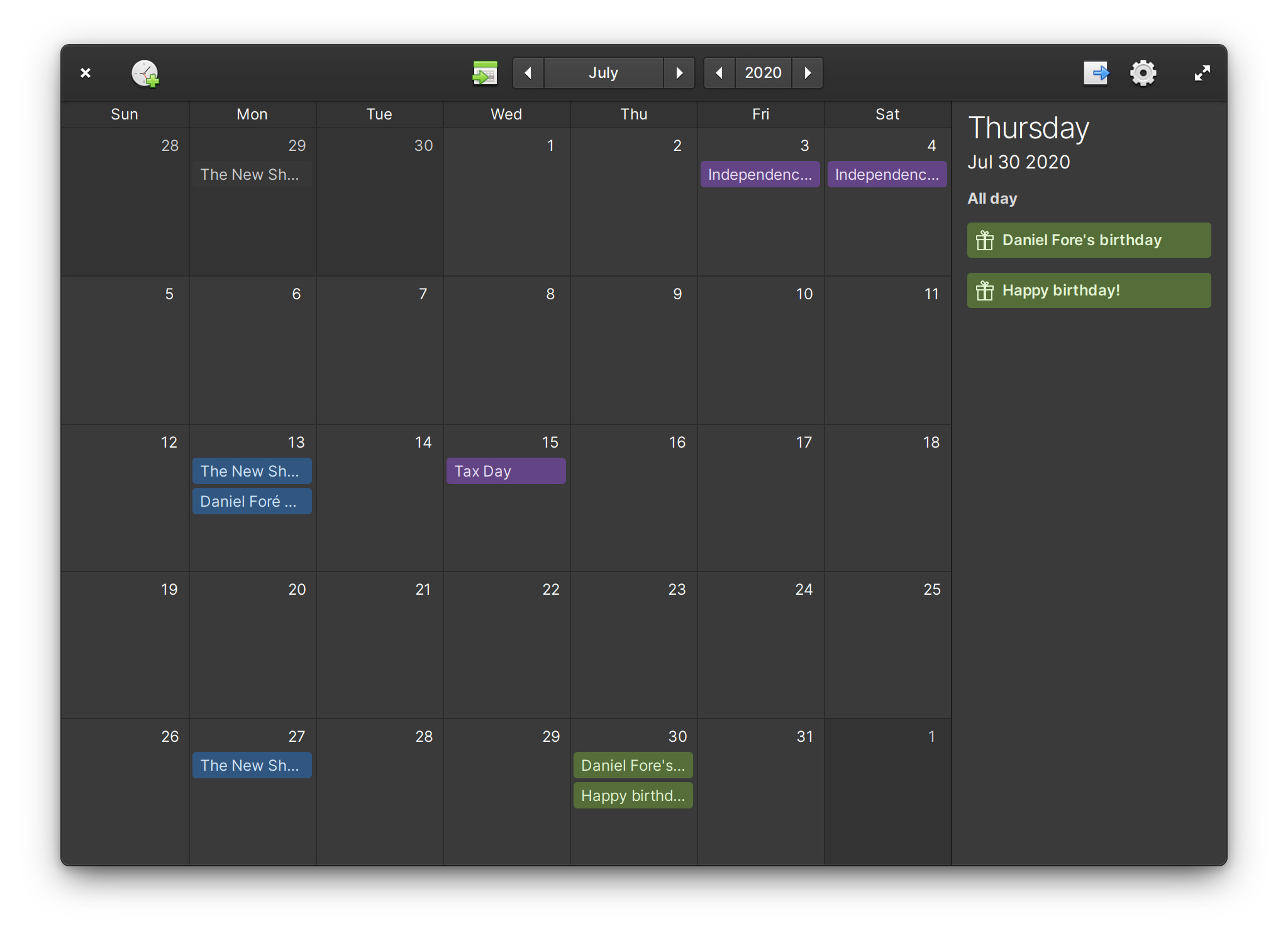Screen dimensions: 1288x943
Task: Click the add new event clock icon
Action: [145, 74]
